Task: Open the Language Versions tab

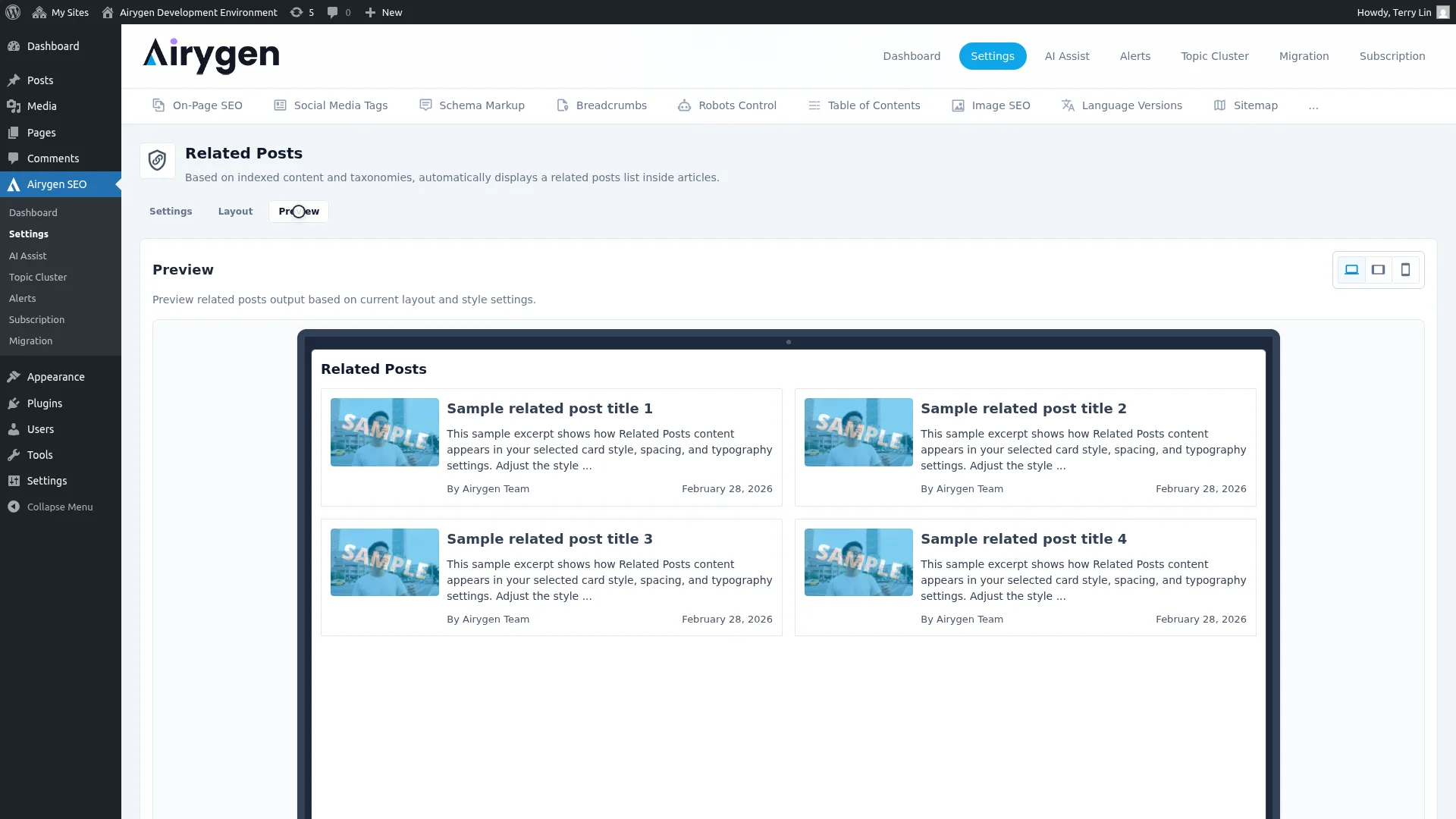Action: (1122, 105)
